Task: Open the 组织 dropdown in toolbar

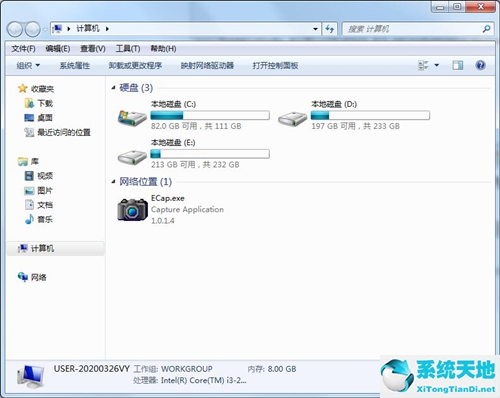Action: 28,65
